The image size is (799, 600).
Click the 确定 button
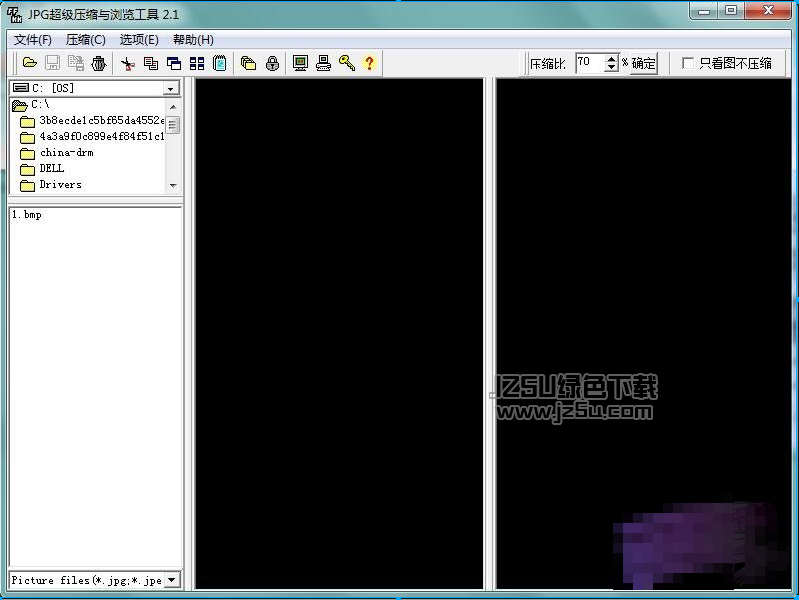point(643,63)
